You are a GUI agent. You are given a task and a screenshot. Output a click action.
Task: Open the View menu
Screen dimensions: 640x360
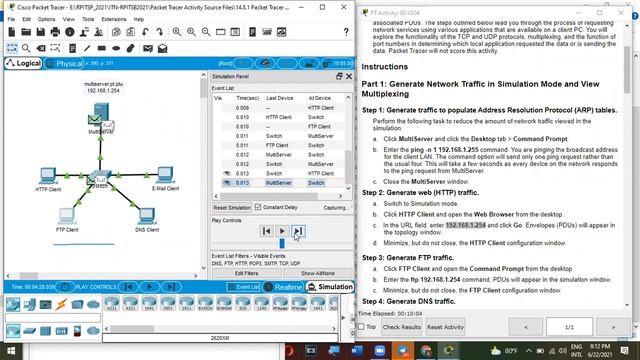pyautogui.click(x=69, y=19)
